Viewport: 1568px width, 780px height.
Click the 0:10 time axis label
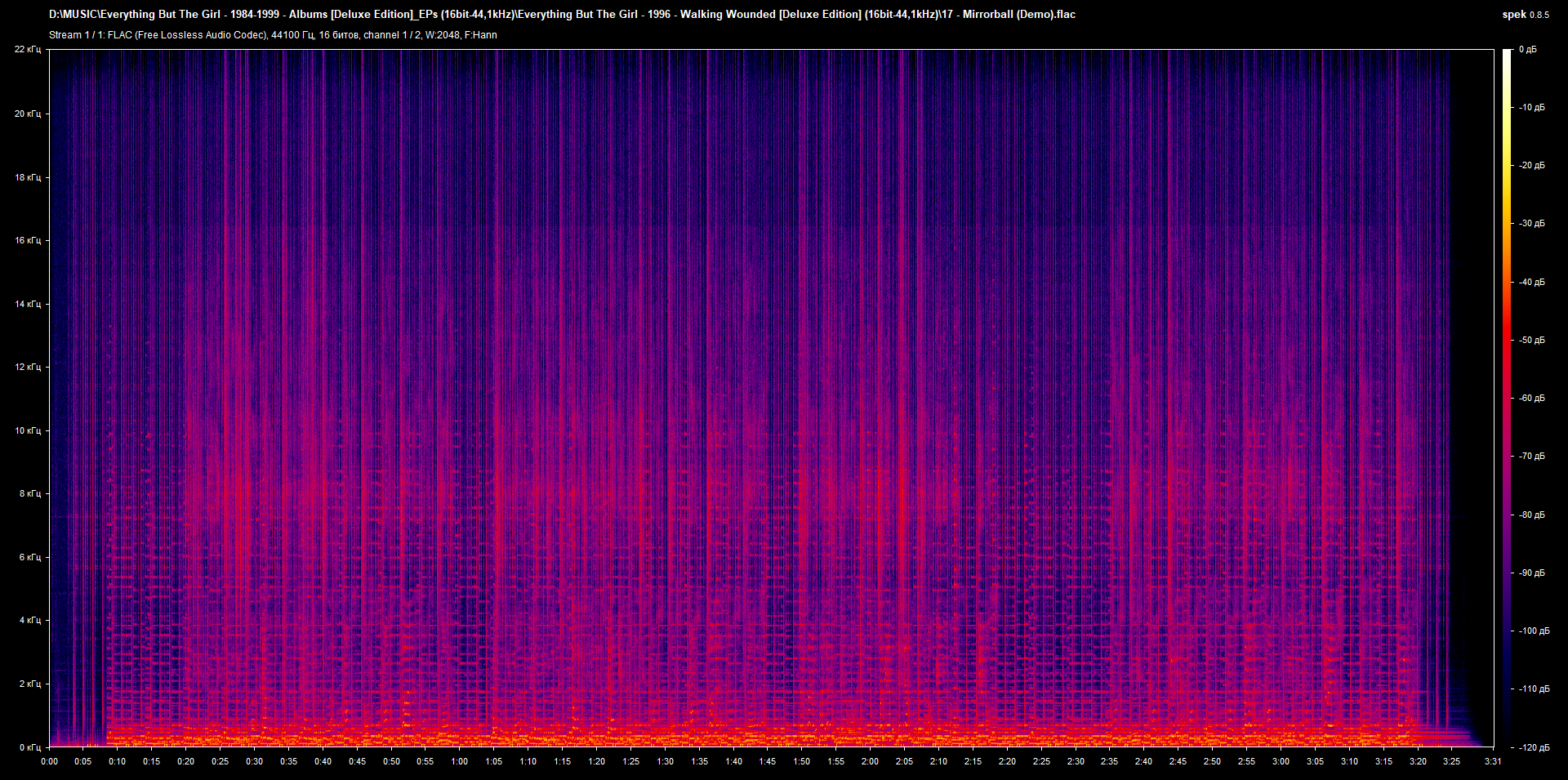click(x=118, y=762)
